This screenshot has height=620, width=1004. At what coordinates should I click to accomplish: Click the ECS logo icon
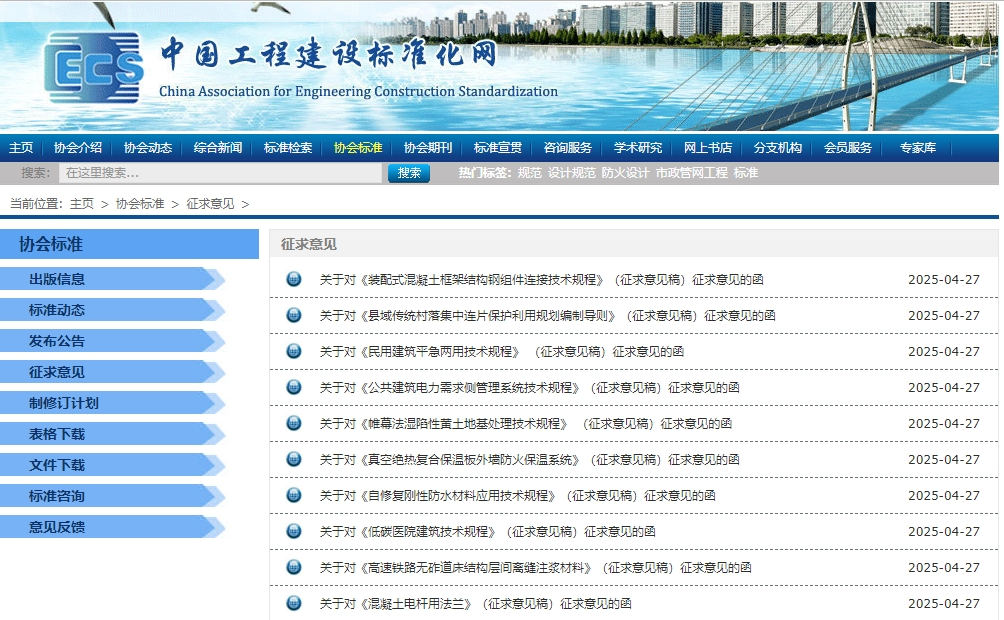pos(94,67)
